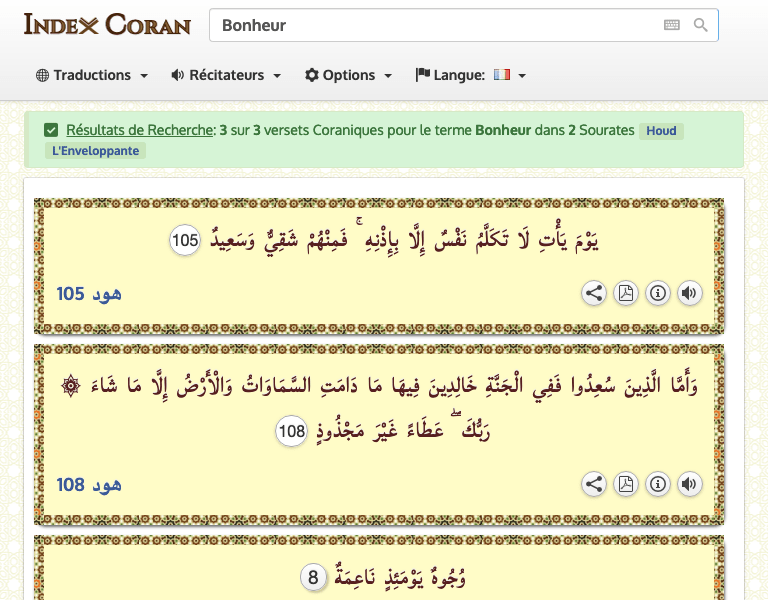
Task: Change language via the Langue flag dropdown
Action: (x=471, y=75)
